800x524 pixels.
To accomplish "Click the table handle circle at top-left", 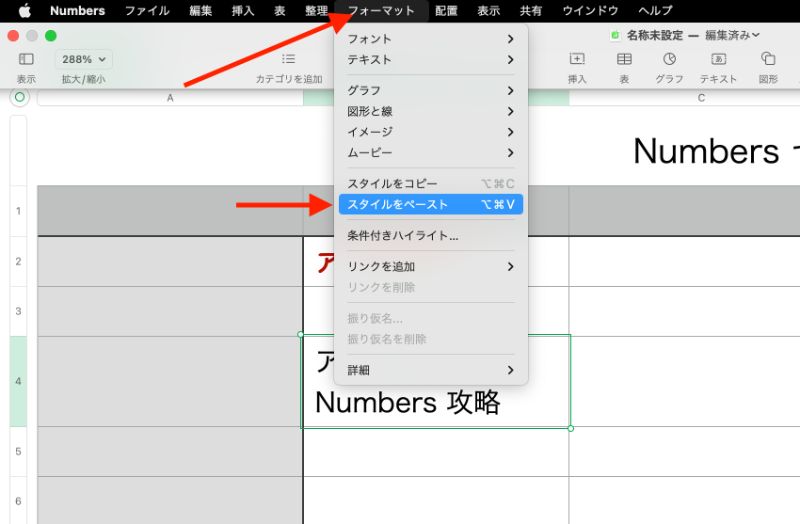I will (19, 97).
